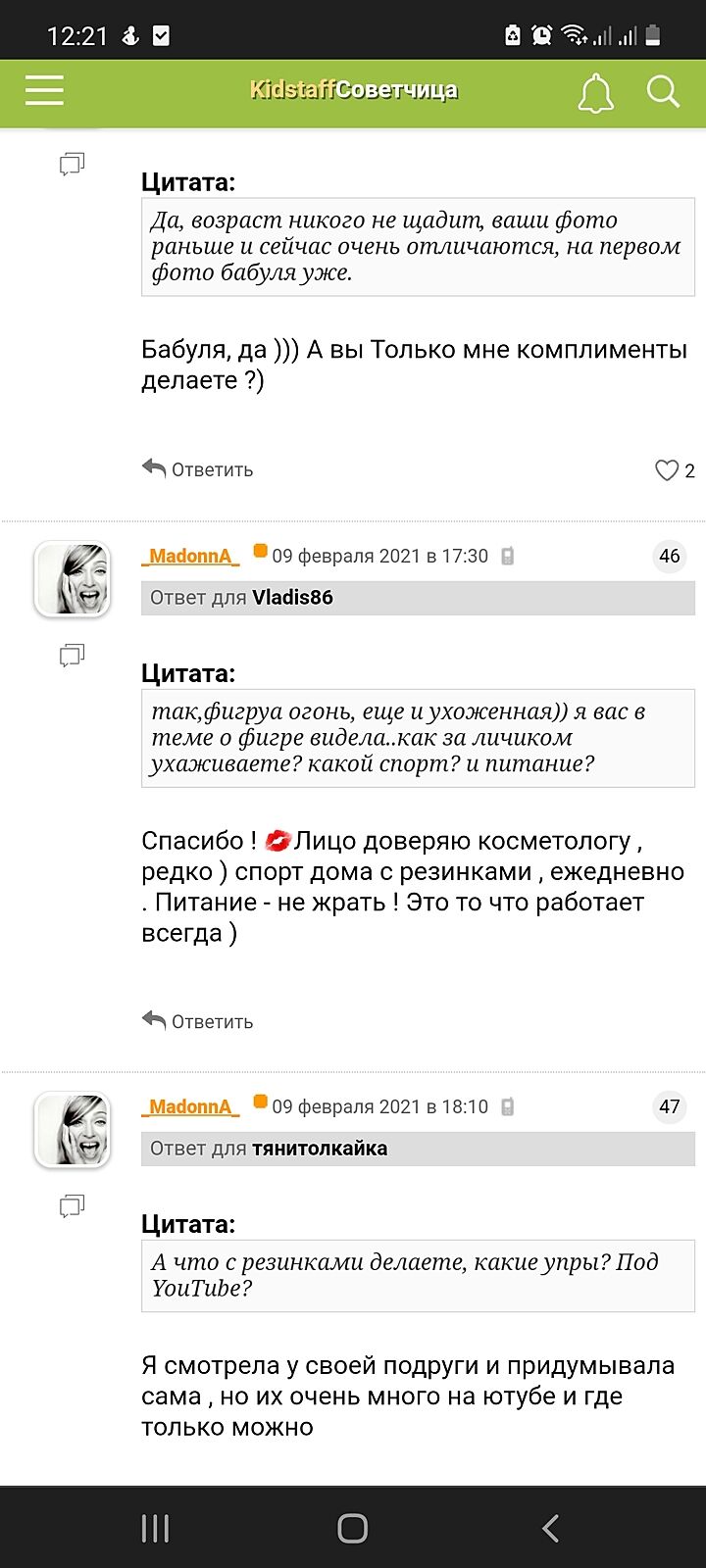Open KidstaffСоветчица home logo

click(x=353, y=90)
